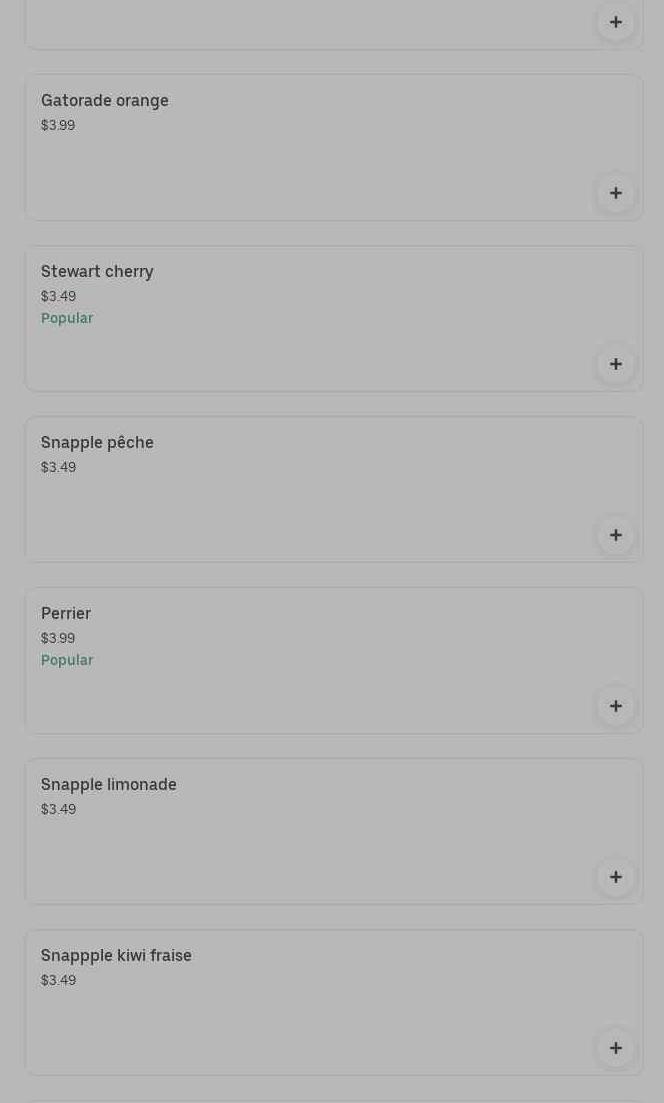Click plus button above Gatorade orange card

pyautogui.click(x=616, y=22)
